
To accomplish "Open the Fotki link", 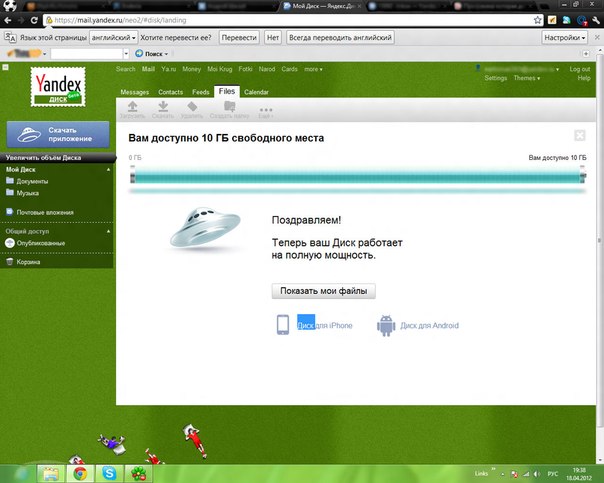I will (x=245, y=69).
